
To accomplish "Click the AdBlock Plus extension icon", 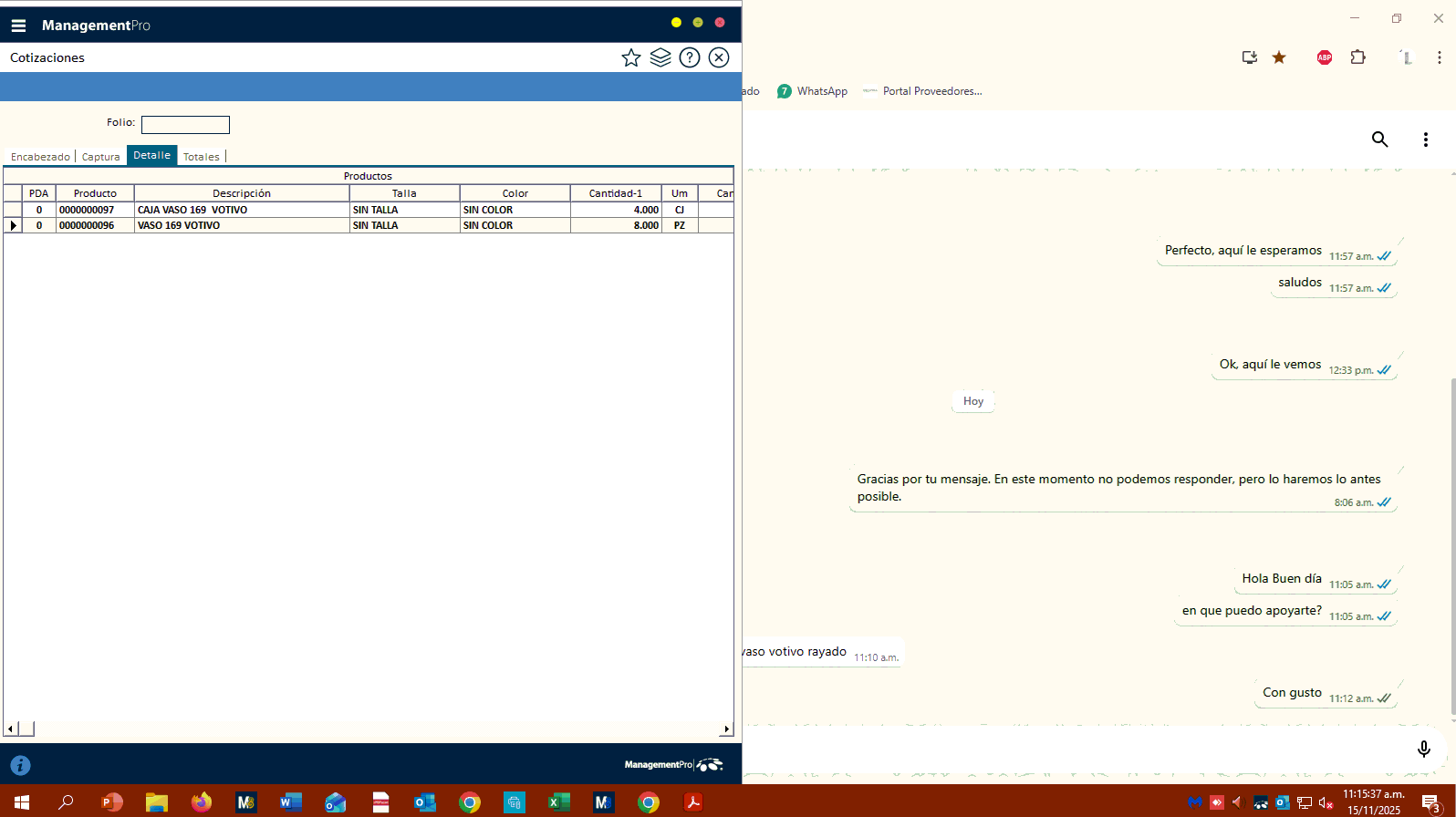I will coord(1324,57).
